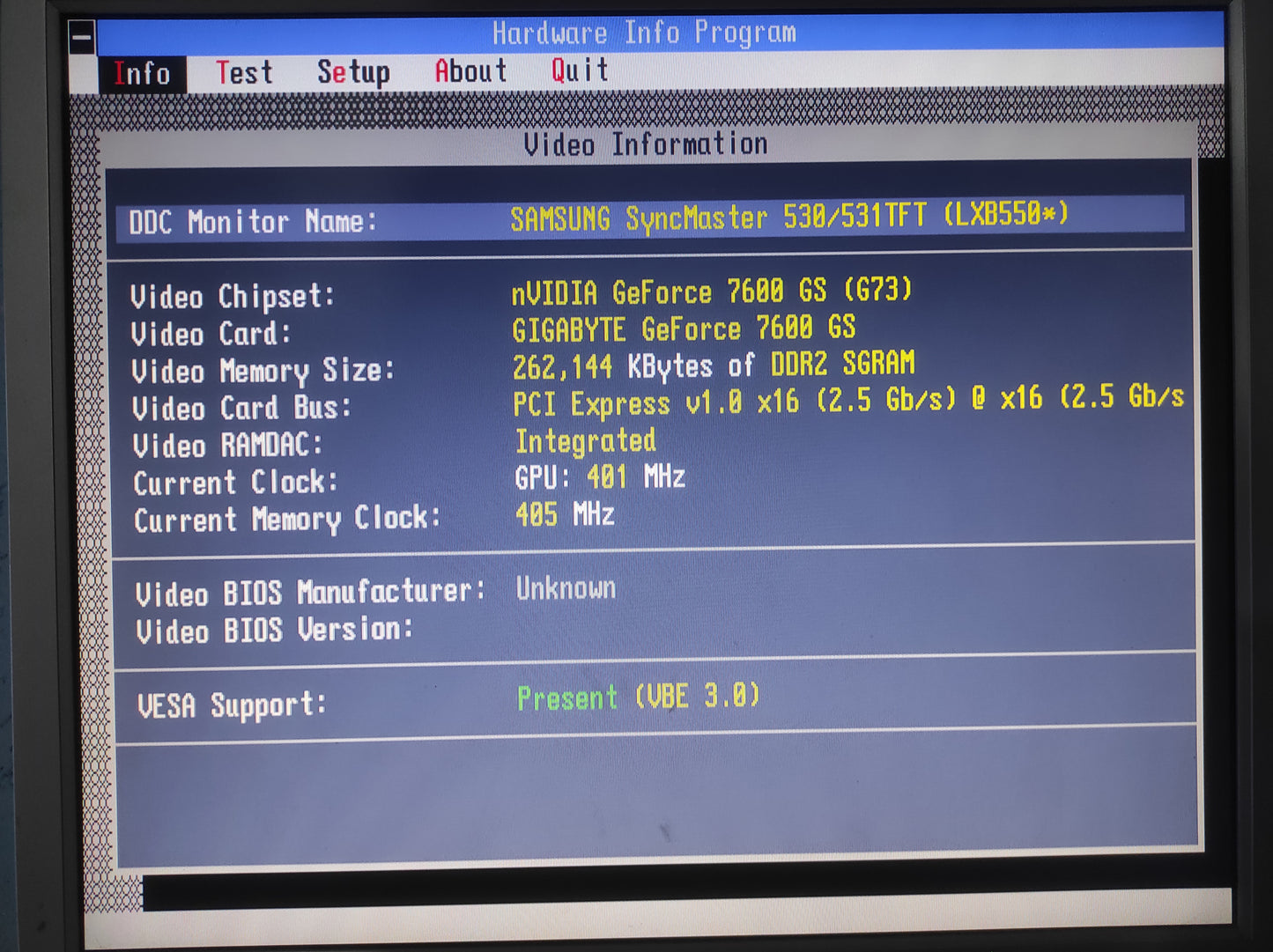The image size is (1273, 952).
Task: Select the nVIDIA GeForce 7600 GS chipset value
Action: 711,292
